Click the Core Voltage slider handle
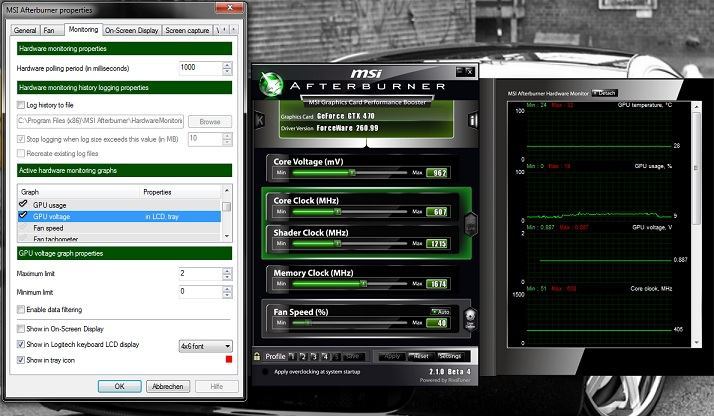The height and width of the screenshot is (416, 714). pos(352,172)
